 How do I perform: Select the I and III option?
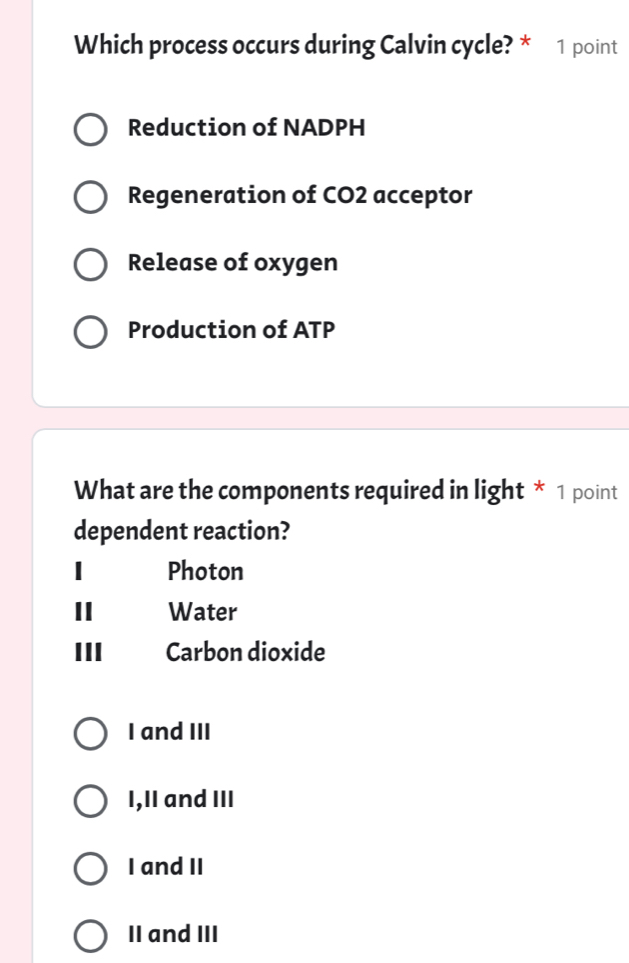(89, 733)
